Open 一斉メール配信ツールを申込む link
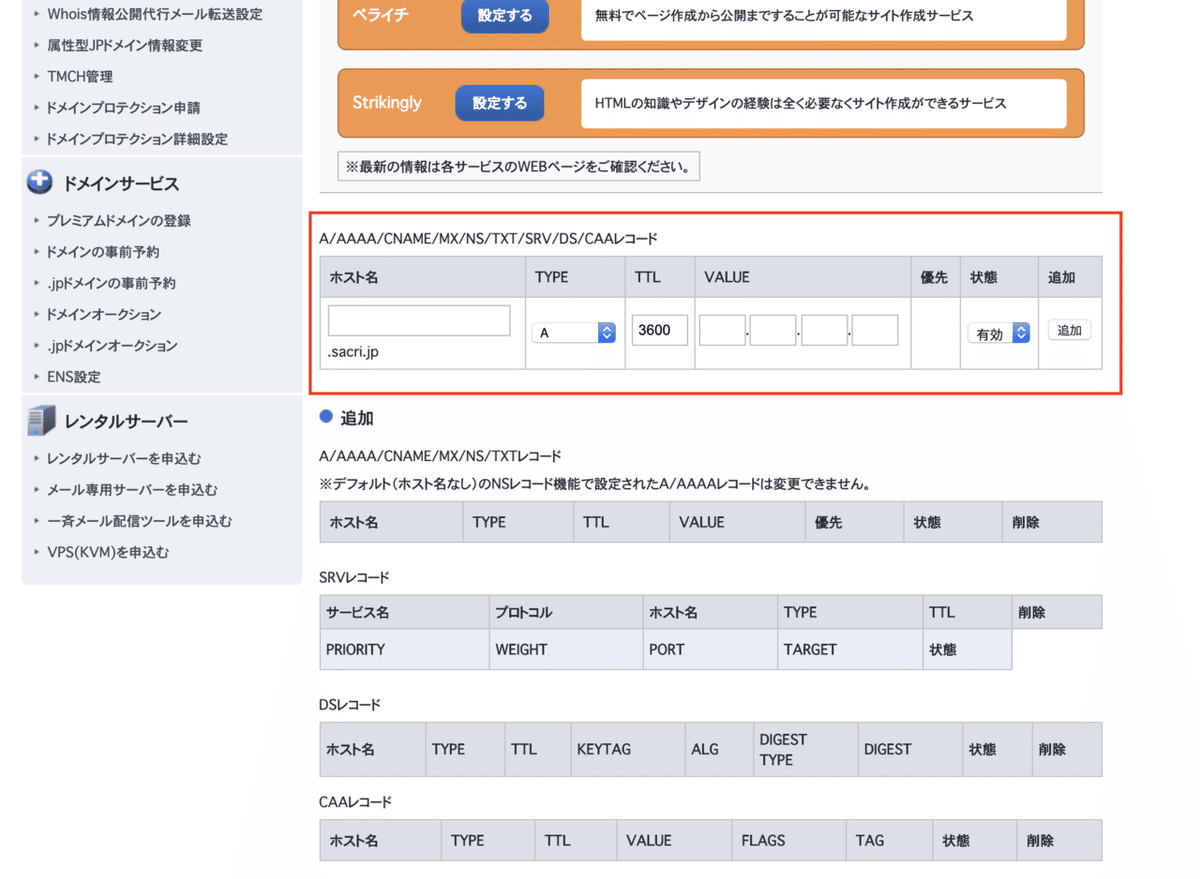This screenshot has height=879, width=1200. (x=139, y=521)
